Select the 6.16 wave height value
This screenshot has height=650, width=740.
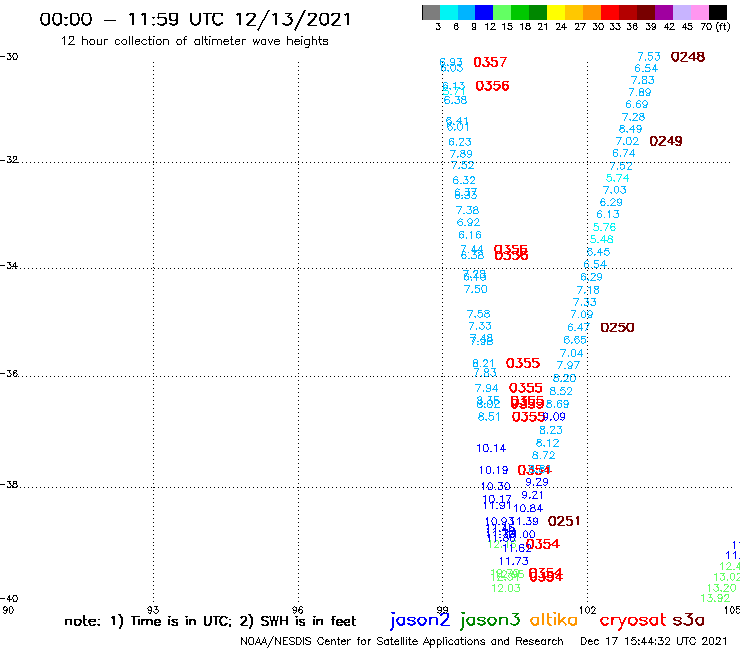470,235
